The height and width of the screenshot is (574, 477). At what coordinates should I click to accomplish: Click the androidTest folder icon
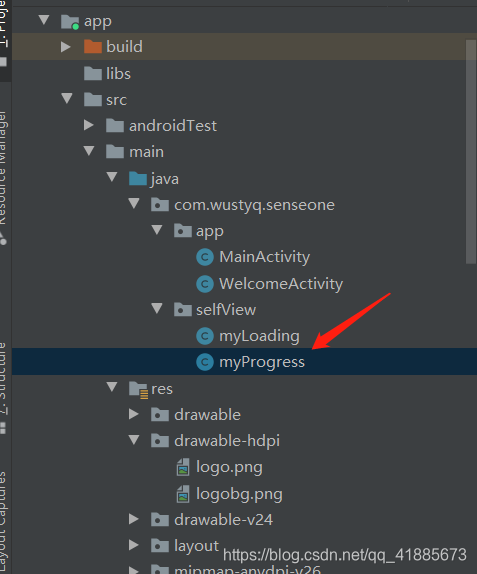tap(115, 126)
